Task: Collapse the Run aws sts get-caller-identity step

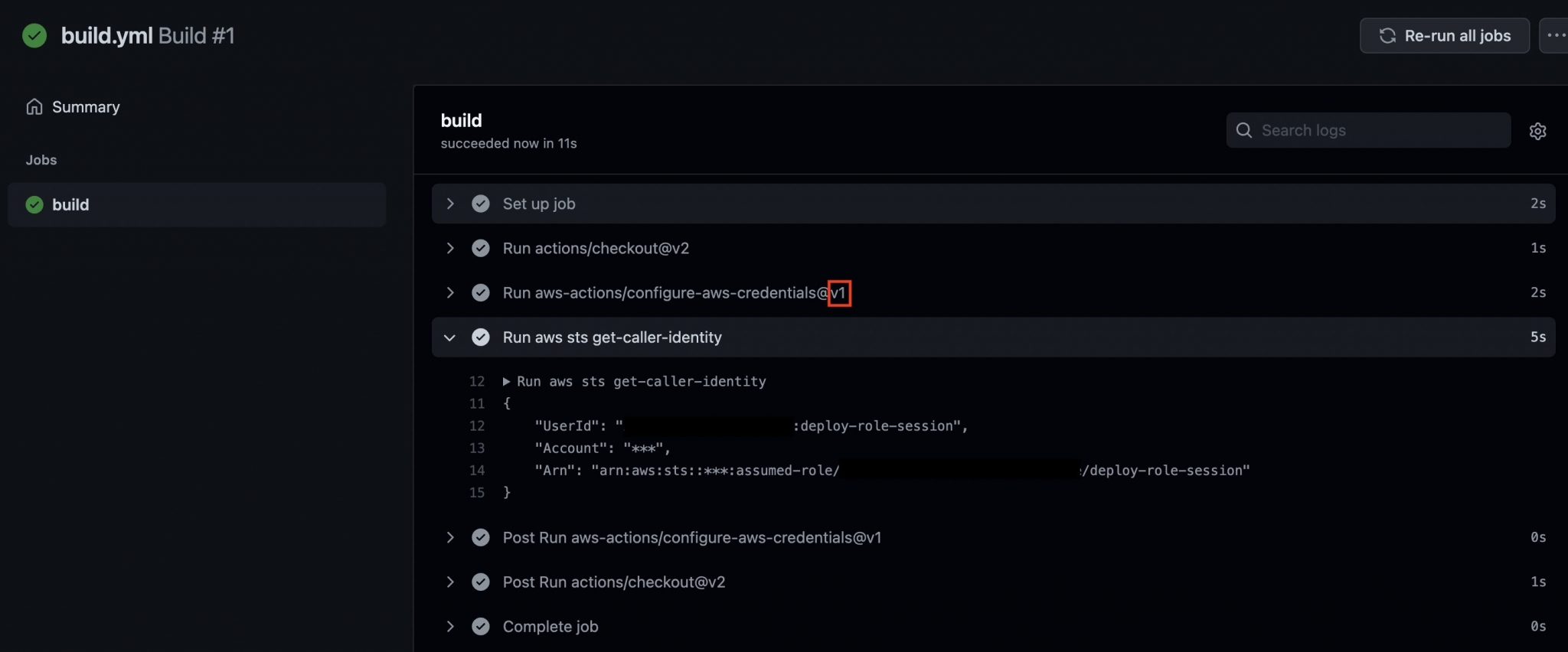Action: 450,337
